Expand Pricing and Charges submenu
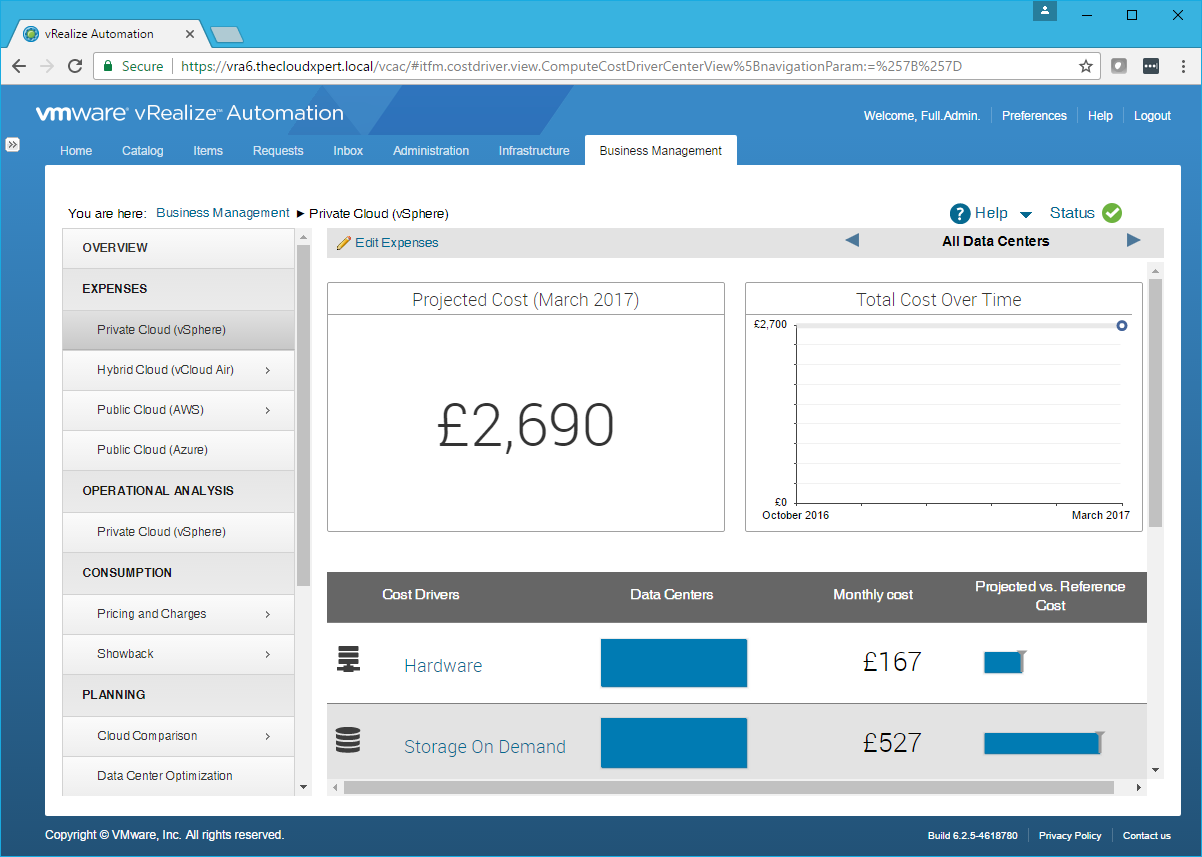 pos(268,614)
